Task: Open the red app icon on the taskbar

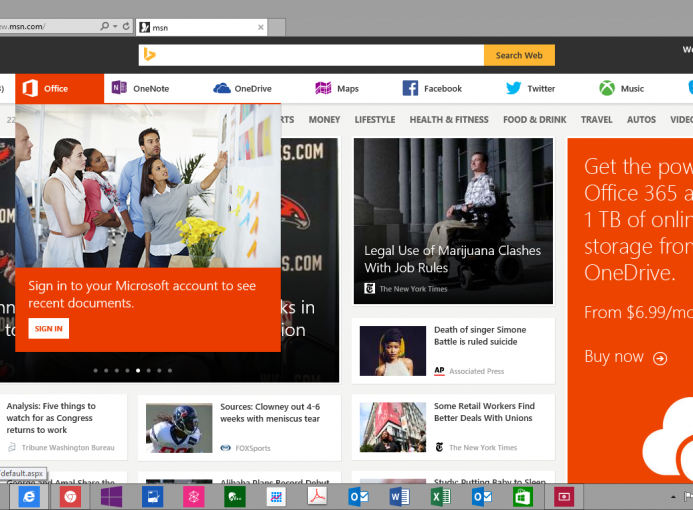Action: pos(564,497)
